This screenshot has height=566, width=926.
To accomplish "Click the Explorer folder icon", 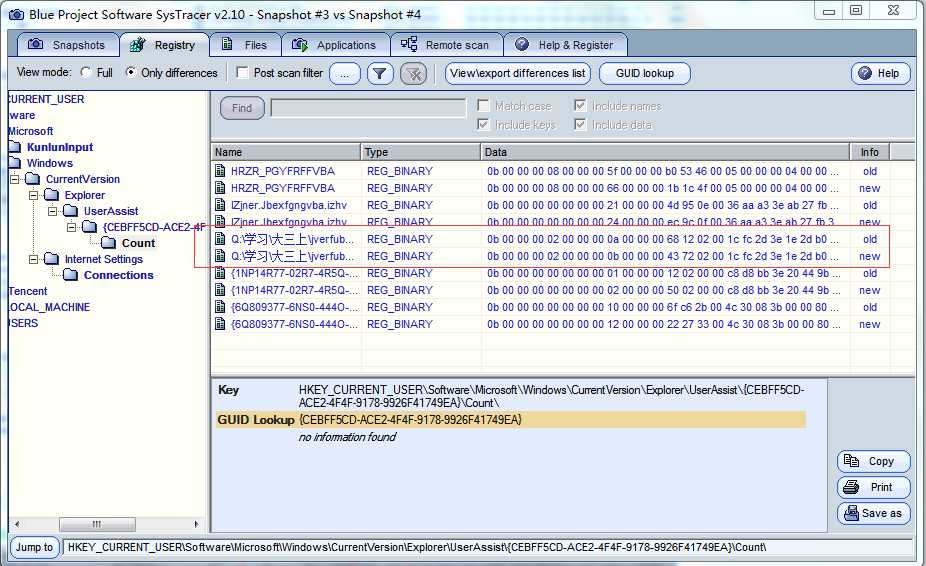I will (x=52, y=194).
